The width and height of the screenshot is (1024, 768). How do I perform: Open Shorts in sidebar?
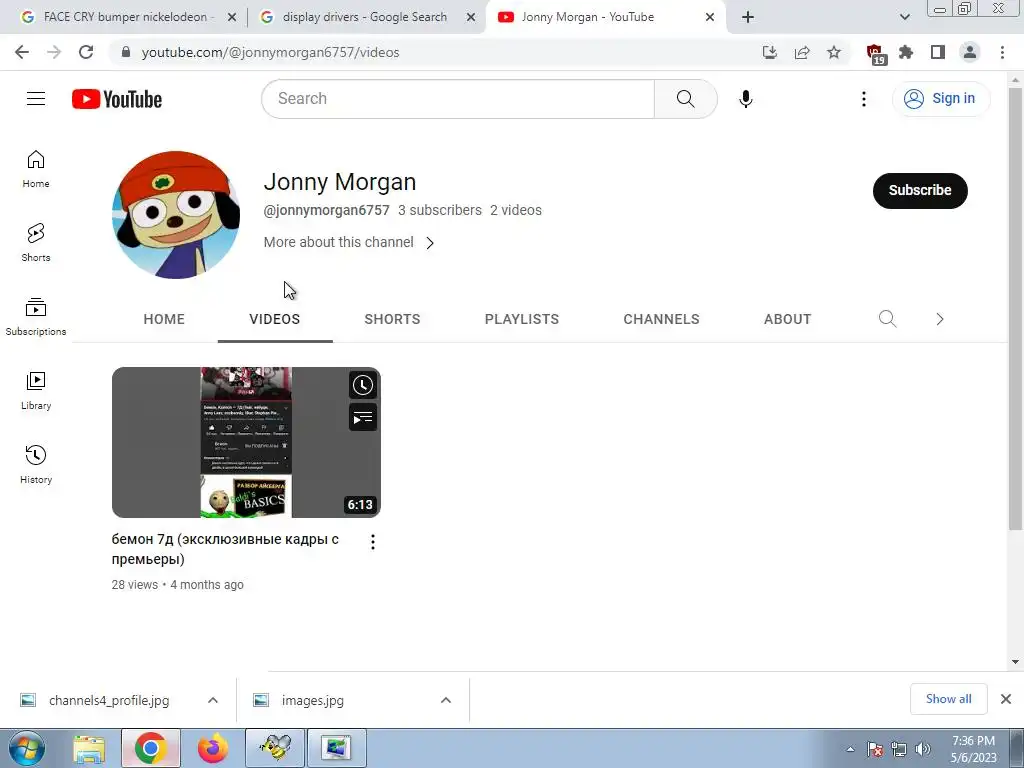coord(36,242)
